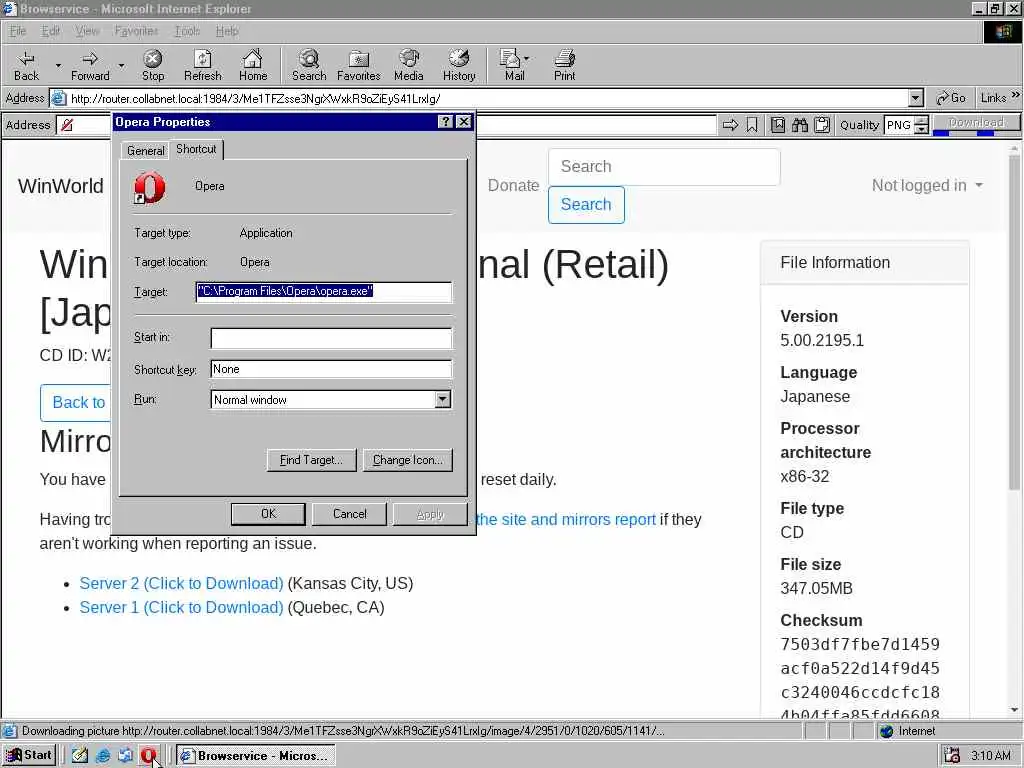Open Server 1 Quebec download link
This screenshot has width=1024, height=768.
(182, 607)
